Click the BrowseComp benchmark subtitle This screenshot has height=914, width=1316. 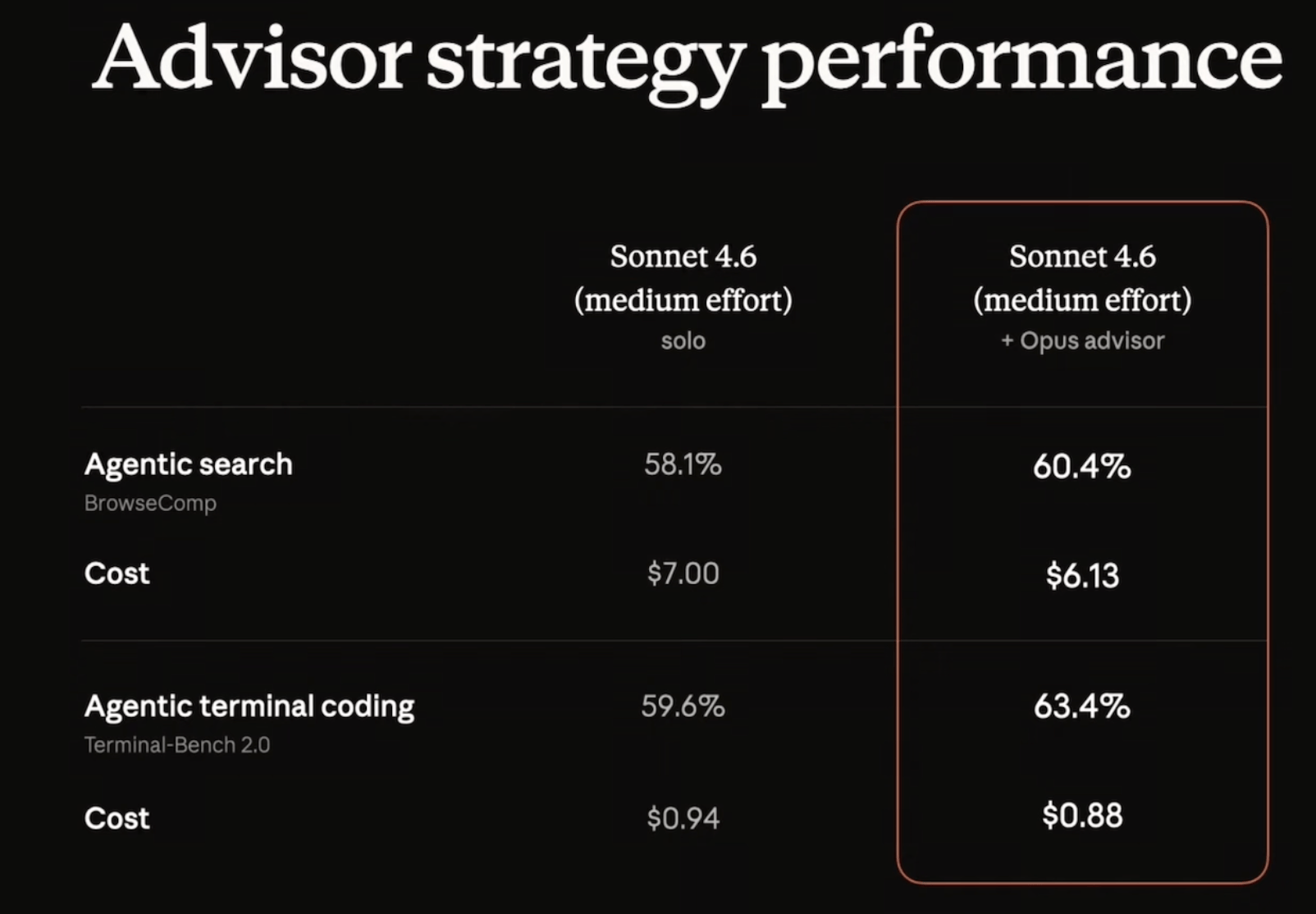click(x=150, y=503)
